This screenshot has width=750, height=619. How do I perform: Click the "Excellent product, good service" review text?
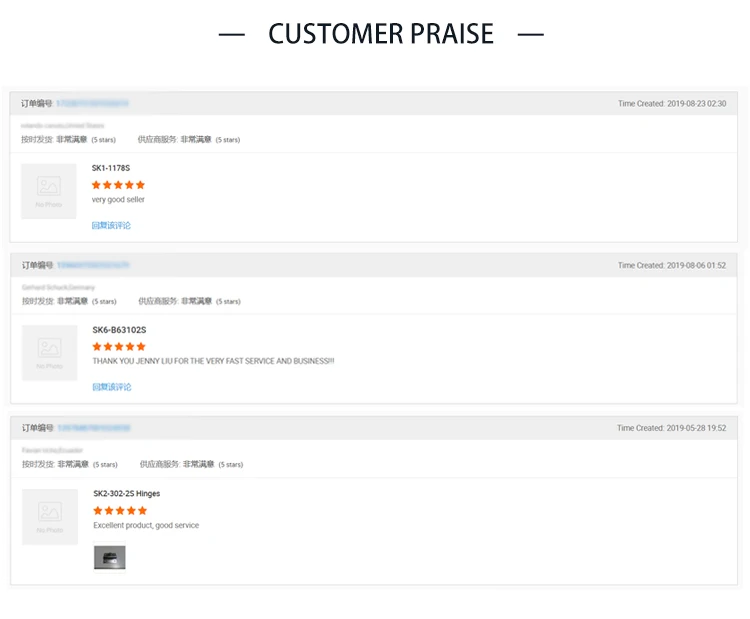(x=146, y=526)
